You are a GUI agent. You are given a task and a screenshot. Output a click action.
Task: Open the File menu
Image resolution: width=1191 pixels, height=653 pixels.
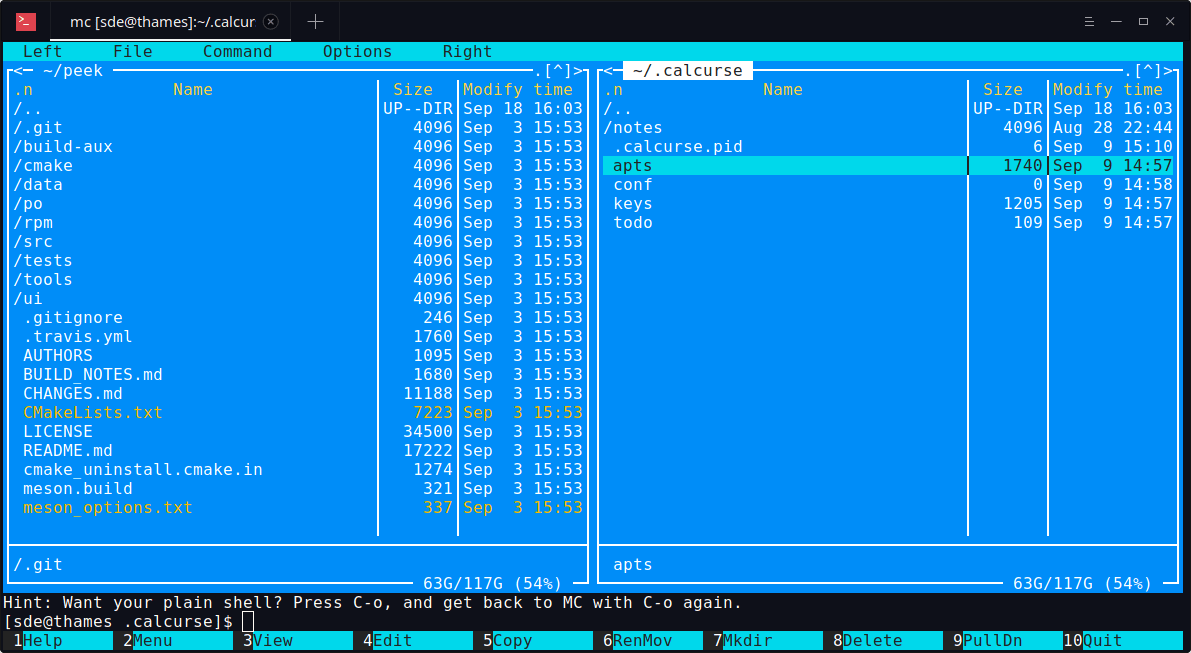[132, 51]
